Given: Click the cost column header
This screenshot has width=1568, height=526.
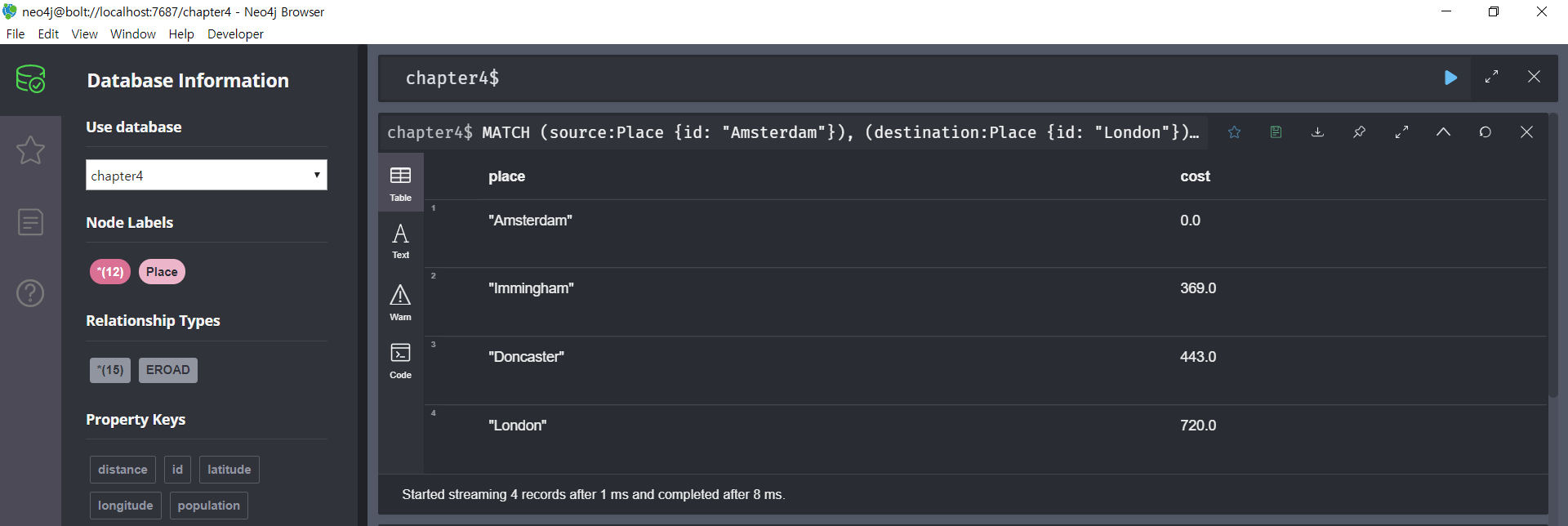Looking at the screenshot, I should coord(1195,176).
